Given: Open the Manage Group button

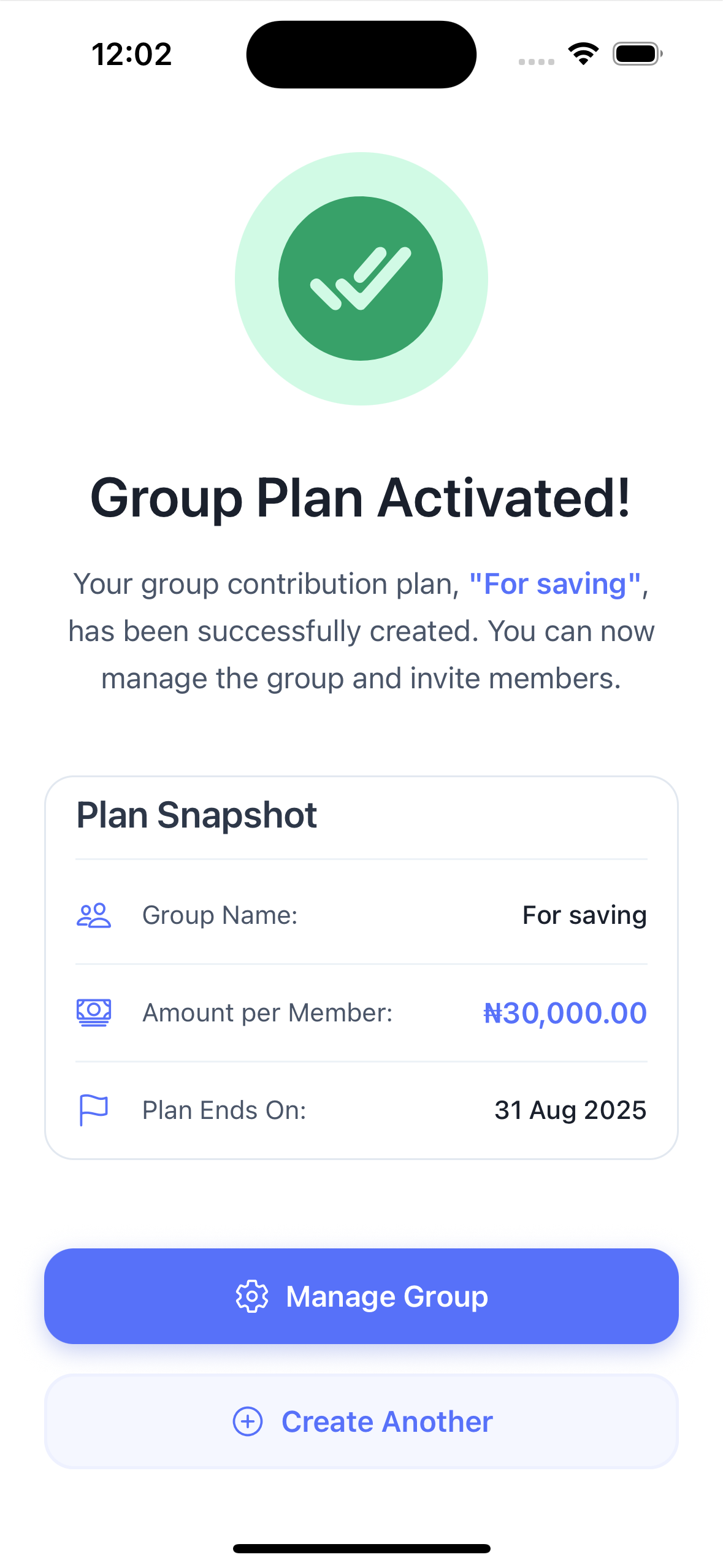Looking at the screenshot, I should point(361,1296).
